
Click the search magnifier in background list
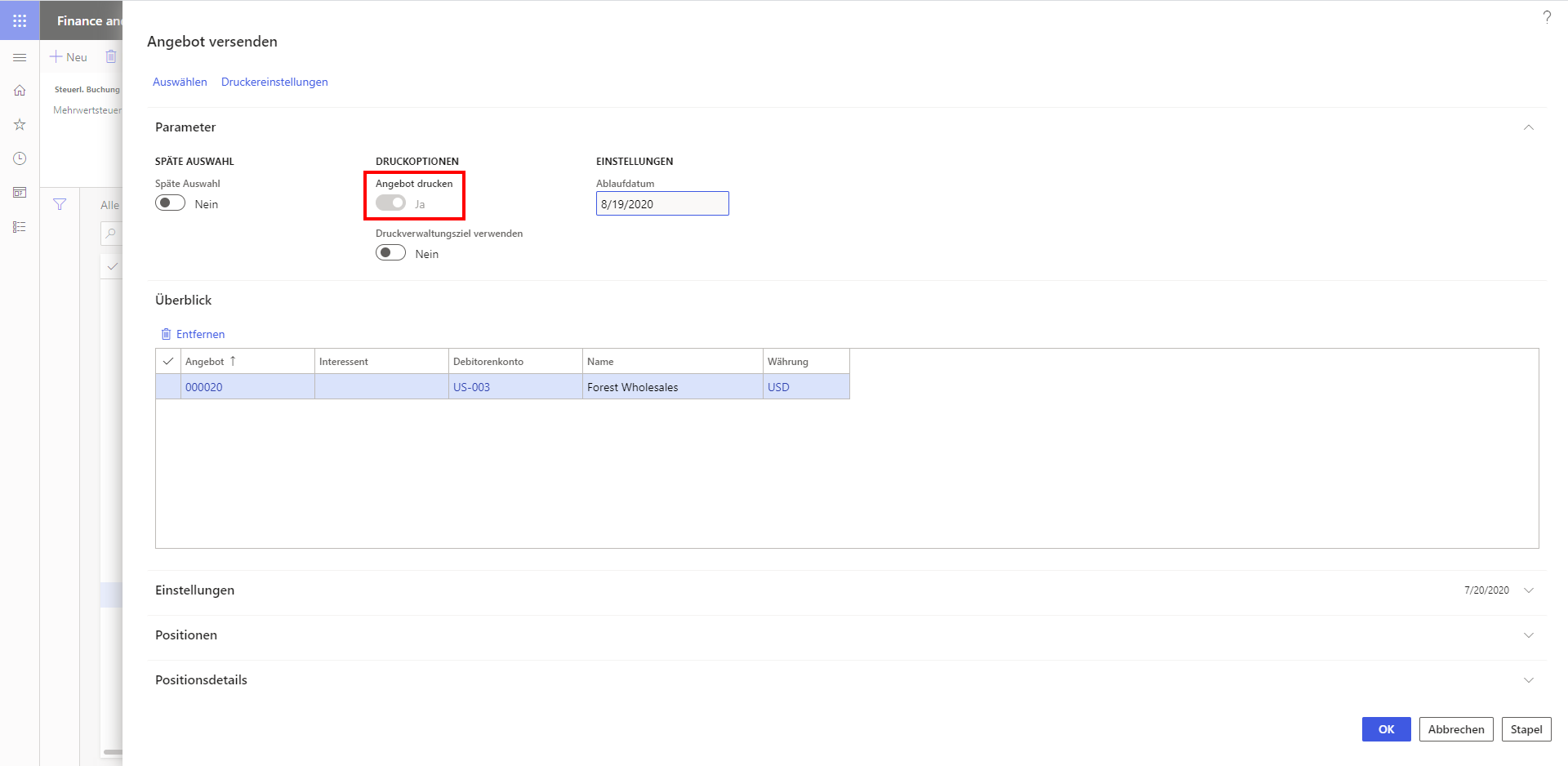click(111, 234)
